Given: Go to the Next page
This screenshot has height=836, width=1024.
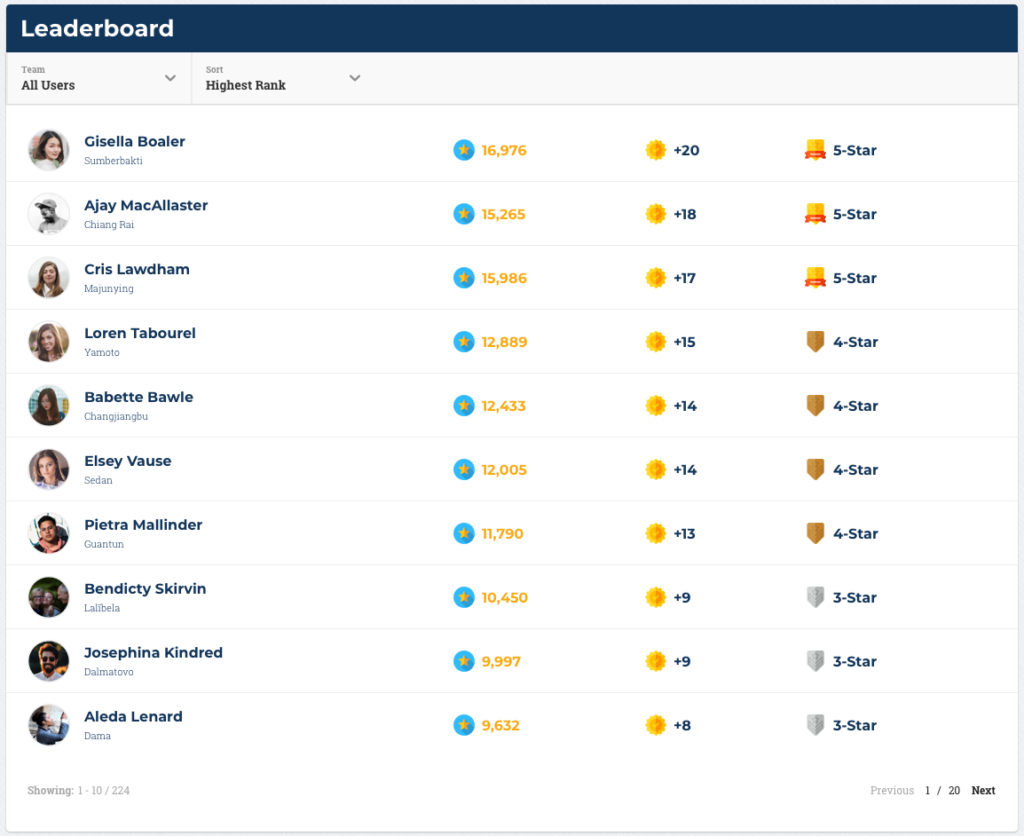Looking at the screenshot, I should [x=983, y=790].
